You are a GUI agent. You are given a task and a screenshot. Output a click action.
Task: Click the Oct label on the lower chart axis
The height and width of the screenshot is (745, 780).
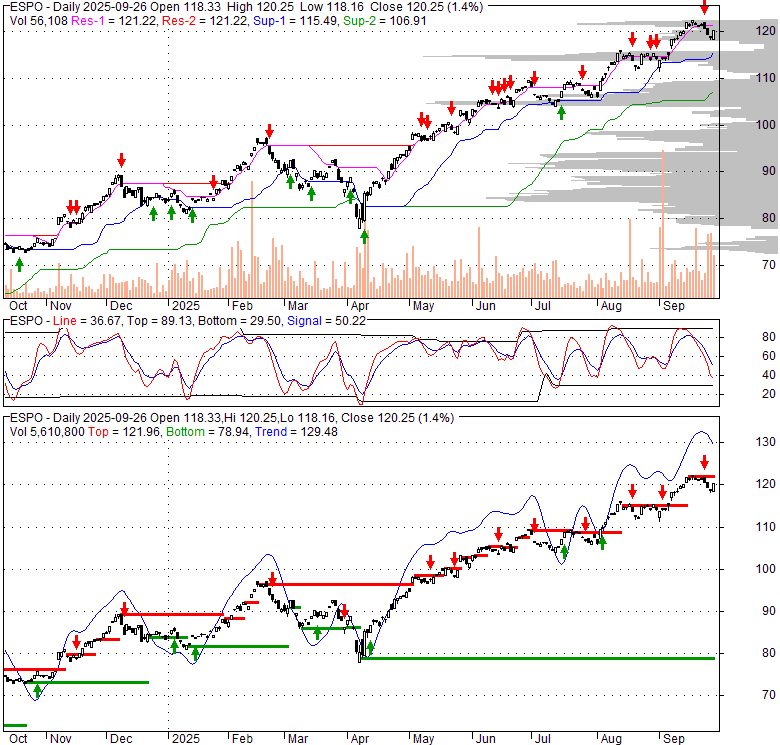pos(18,739)
